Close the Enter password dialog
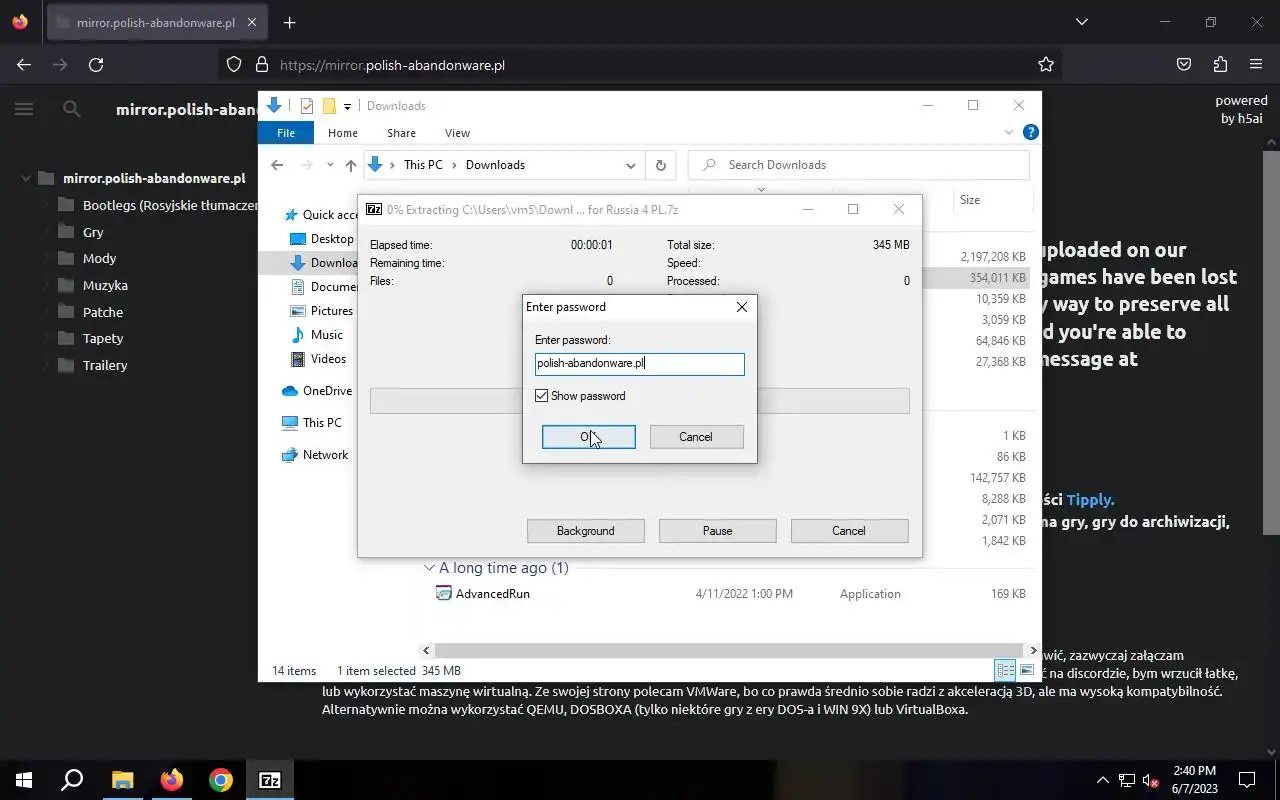Viewport: 1280px width, 800px height. pyautogui.click(x=741, y=307)
